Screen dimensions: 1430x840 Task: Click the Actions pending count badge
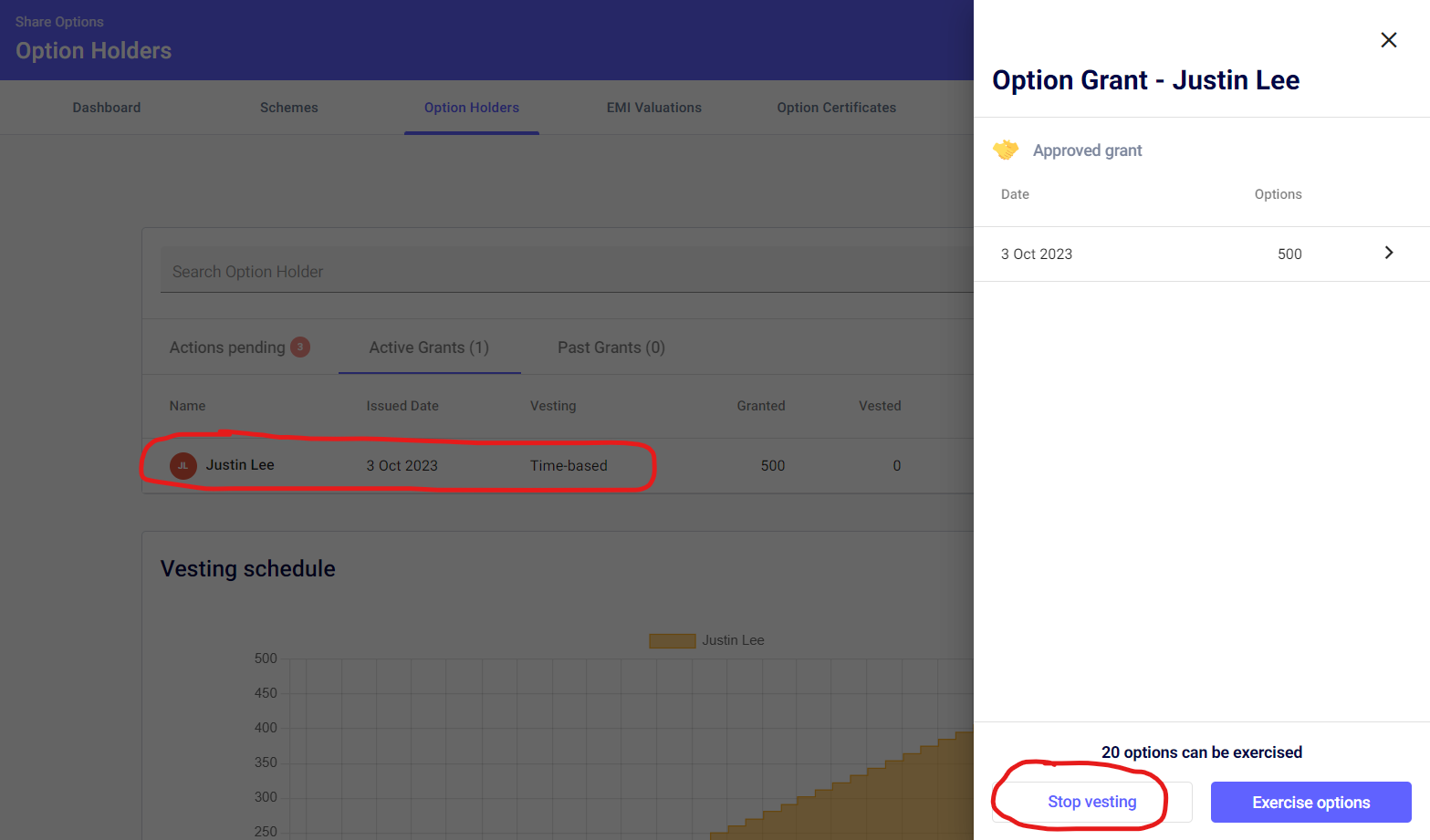click(x=299, y=347)
